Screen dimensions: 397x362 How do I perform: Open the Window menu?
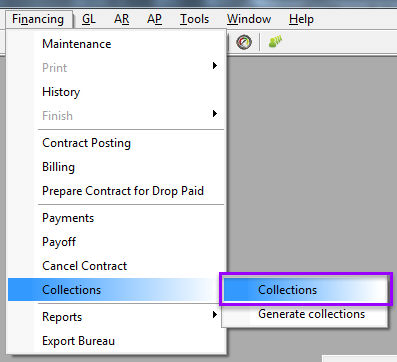(249, 19)
